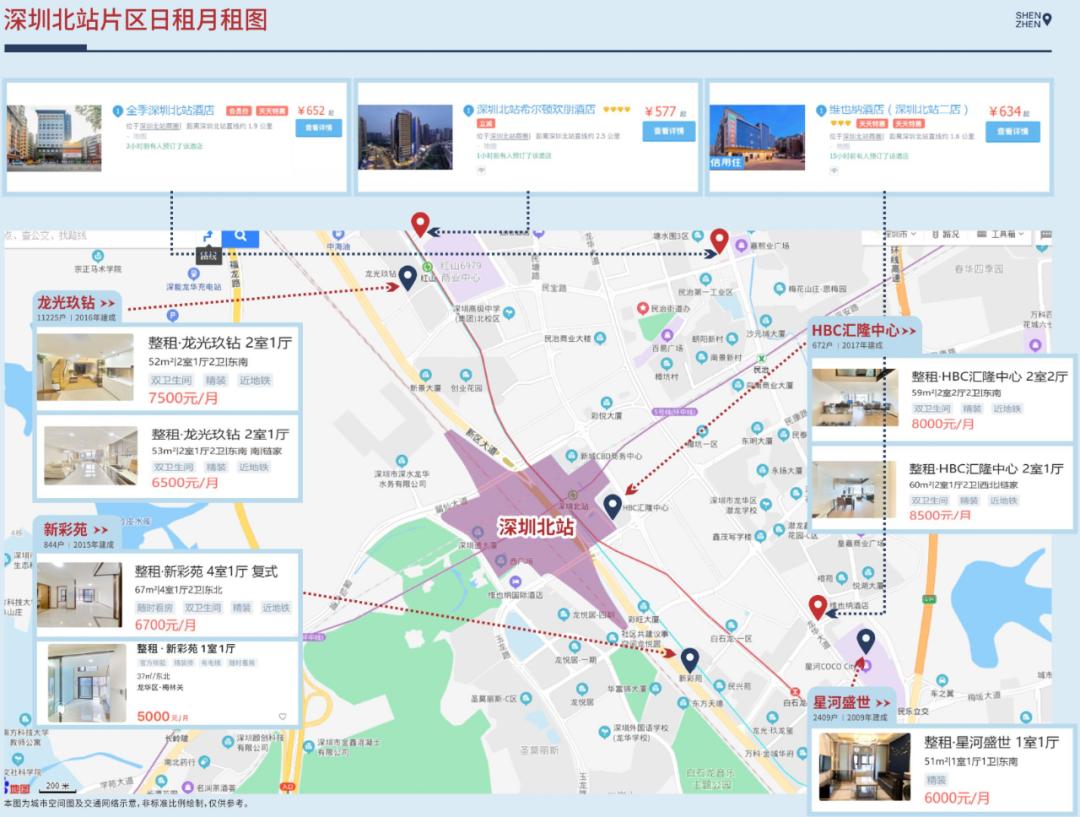
Task: Click the 创业花园 map marker
Action: click(466, 375)
